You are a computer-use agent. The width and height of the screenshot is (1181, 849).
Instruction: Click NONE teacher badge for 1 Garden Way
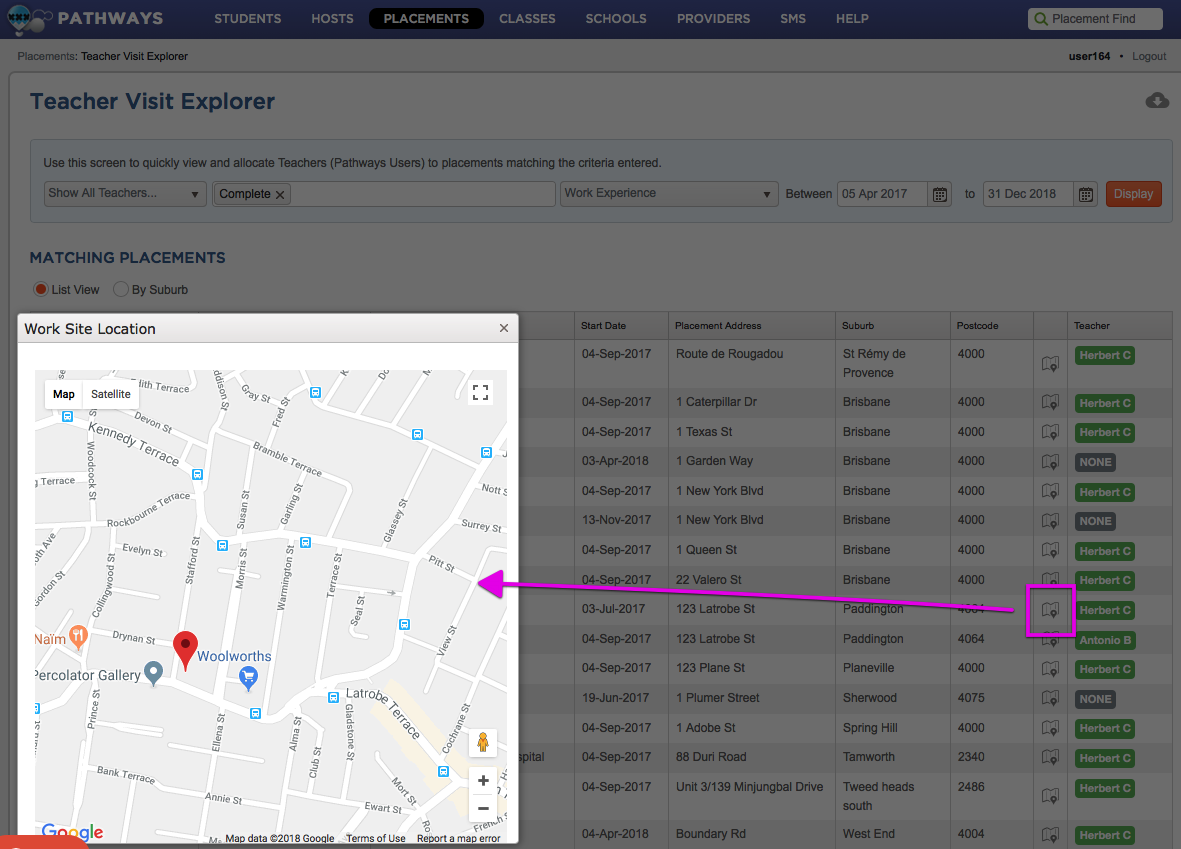coord(1095,463)
